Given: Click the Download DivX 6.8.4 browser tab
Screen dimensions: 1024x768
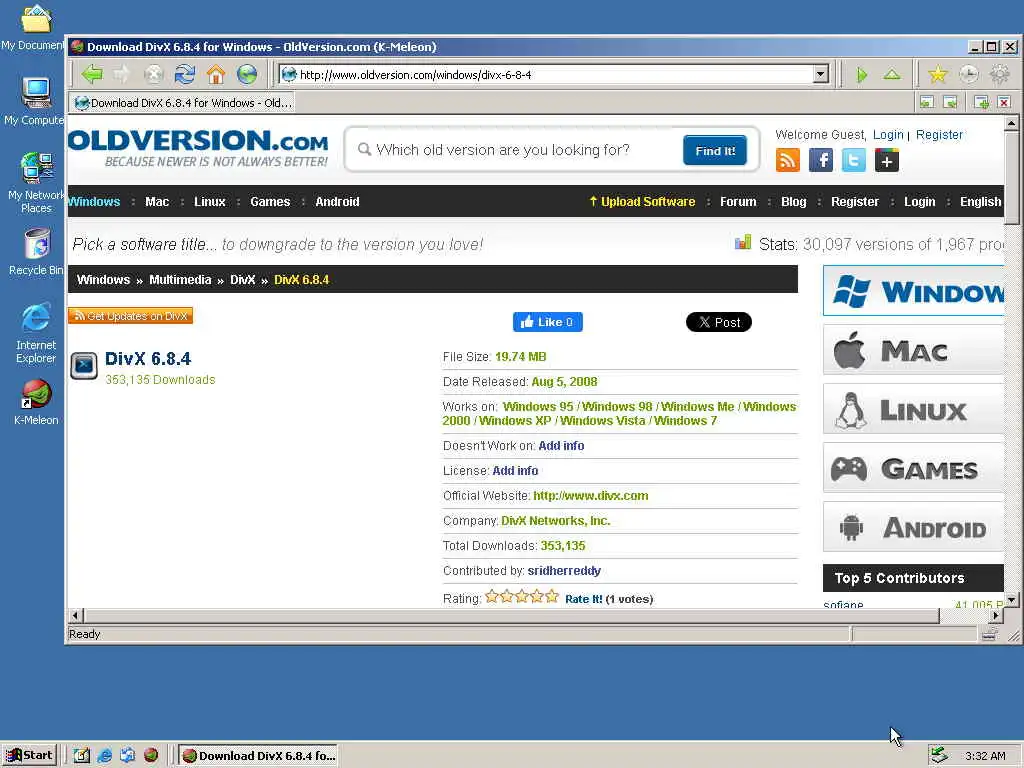Looking at the screenshot, I should pos(184,103).
